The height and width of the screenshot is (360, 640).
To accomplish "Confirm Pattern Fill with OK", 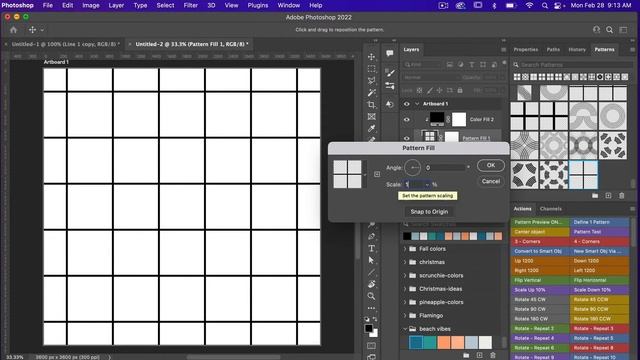I will pyautogui.click(x=491, y=165).
